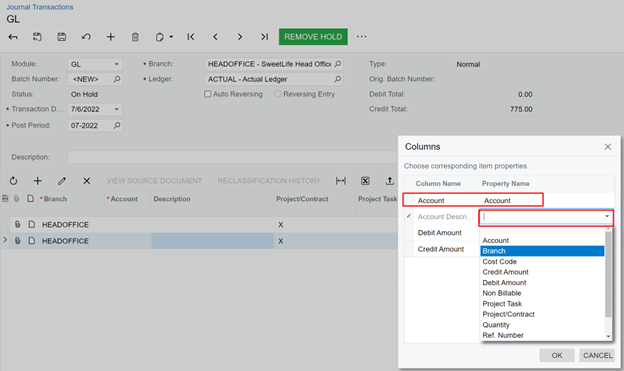Select Ref. Number in the list
Viewport: 624px width, 371px height.
pos(542,335)
